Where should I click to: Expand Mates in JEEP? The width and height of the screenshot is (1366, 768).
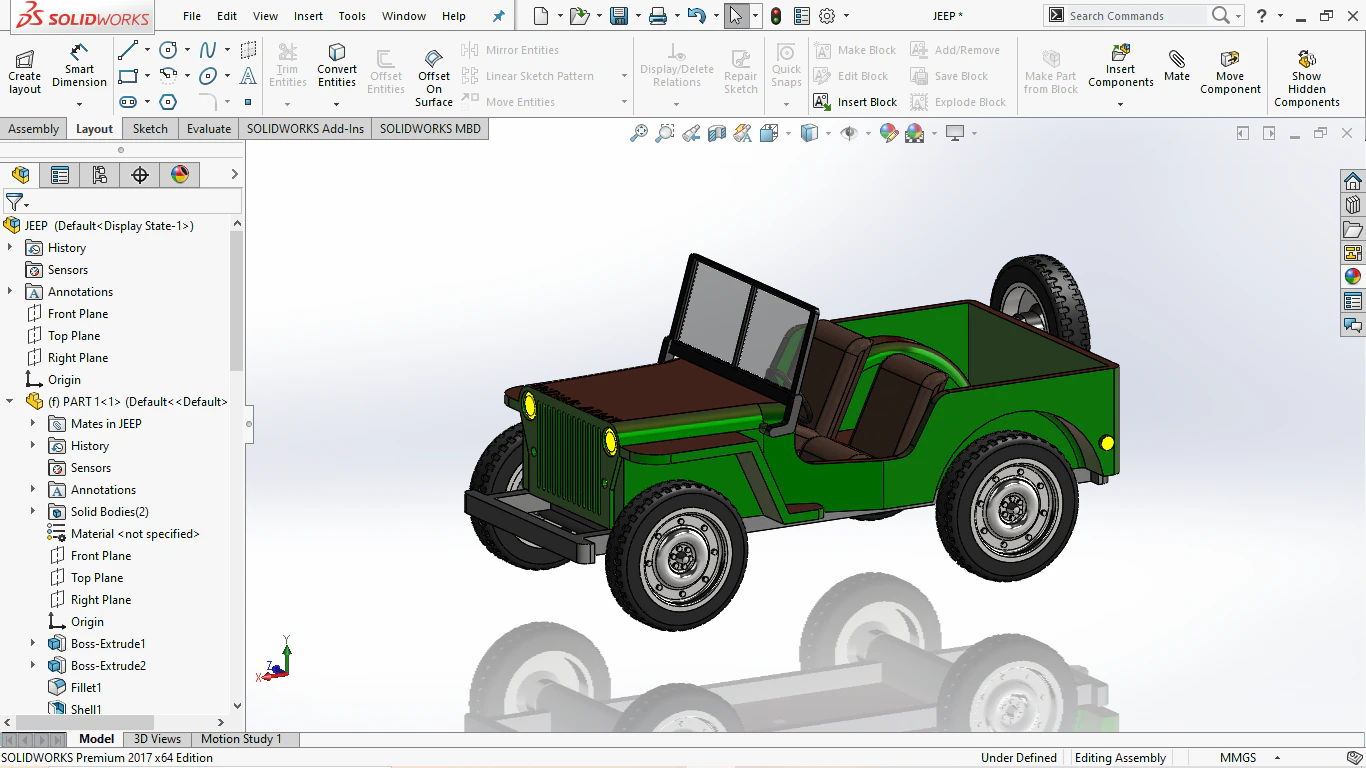point(33,423)
